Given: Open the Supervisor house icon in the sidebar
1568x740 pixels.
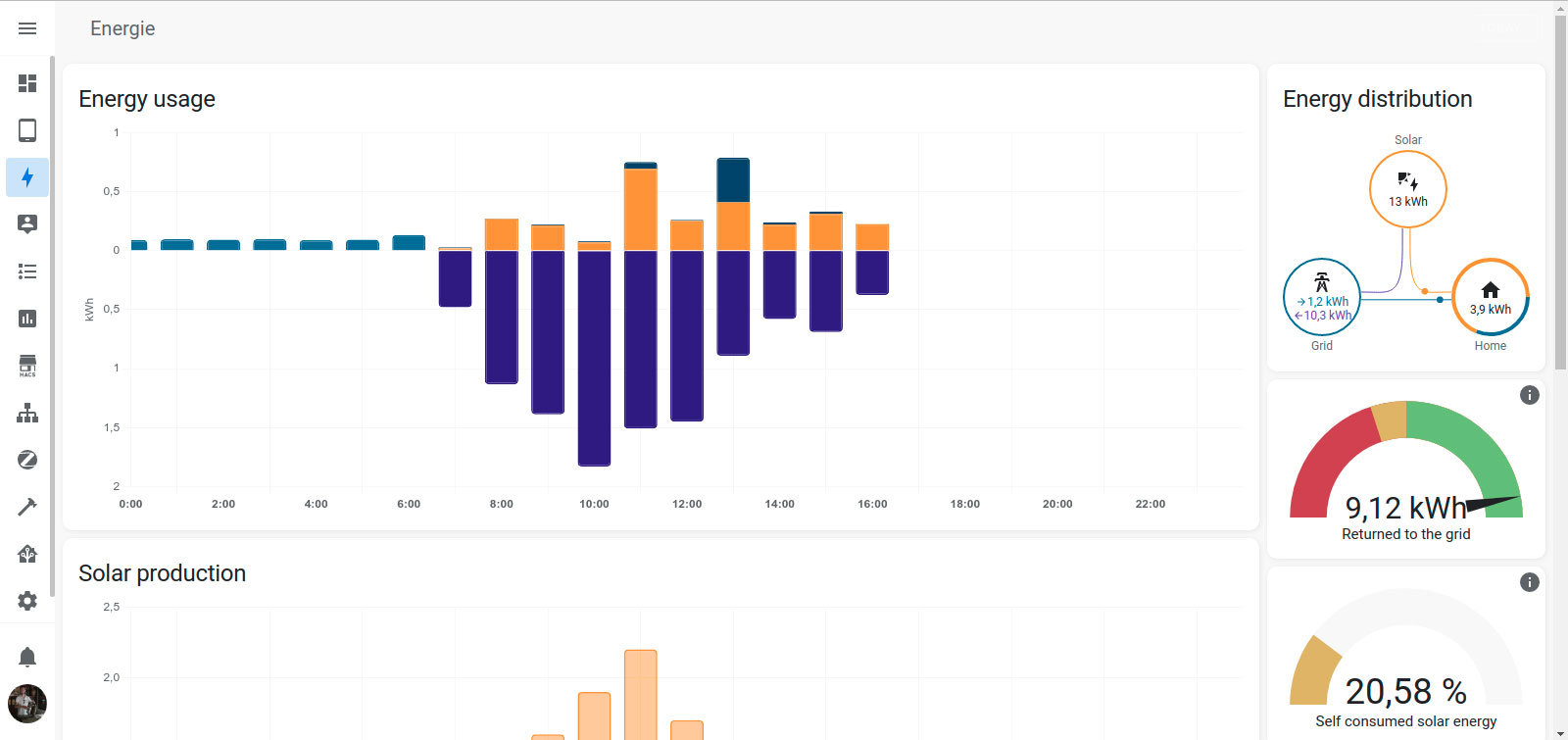Looking at the screenshot, I should click(27, 554).
